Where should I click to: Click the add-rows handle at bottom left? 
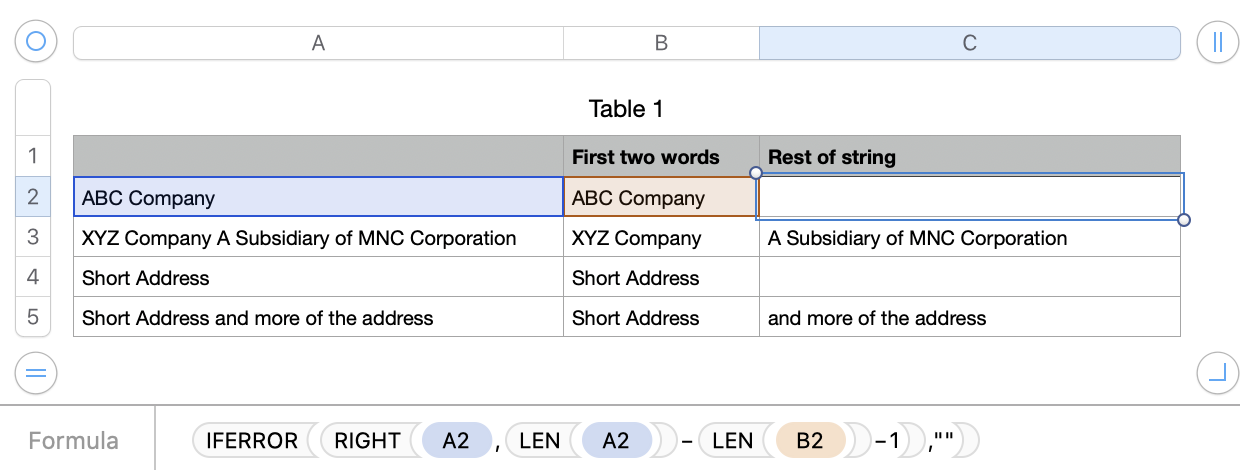pyautogui.click(x=36, y=373)
